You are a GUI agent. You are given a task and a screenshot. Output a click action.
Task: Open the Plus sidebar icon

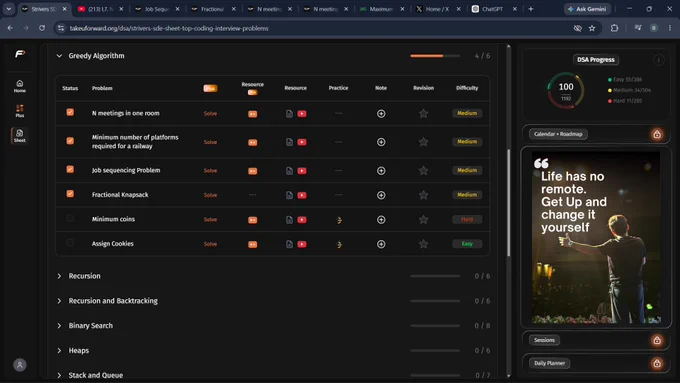click(x=20, y=111)
